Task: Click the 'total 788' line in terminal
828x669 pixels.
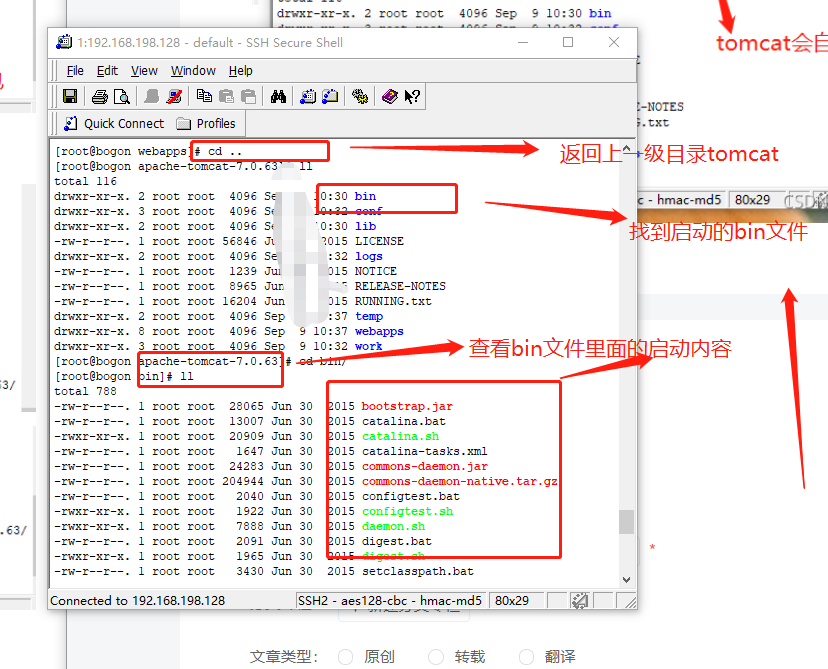Action: pos(85,391)
